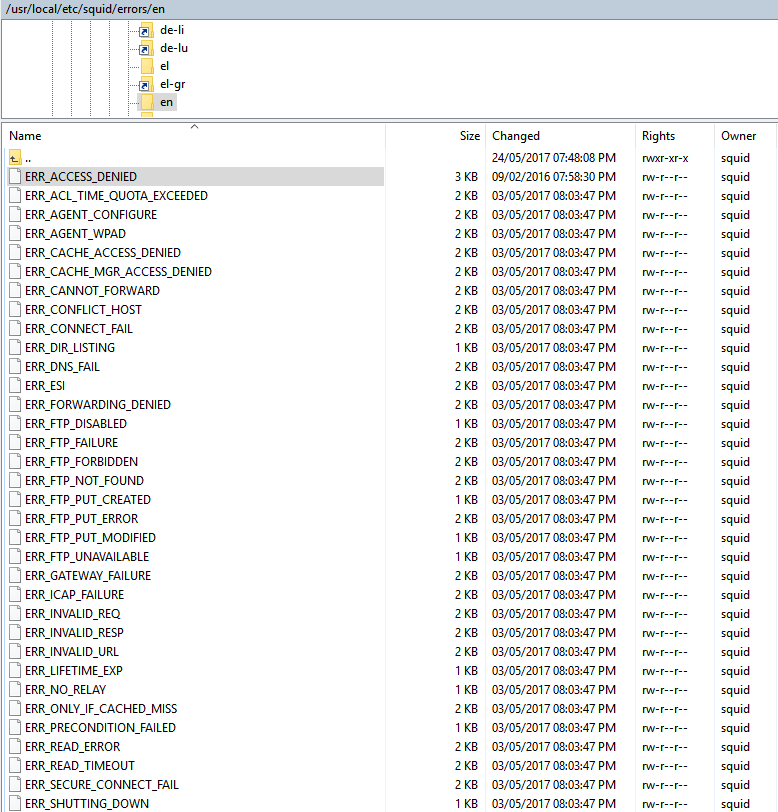Select ERR_SHUTTING_DOWN file name
Viewport: 778px width, 812px height.
click(87, 804)
